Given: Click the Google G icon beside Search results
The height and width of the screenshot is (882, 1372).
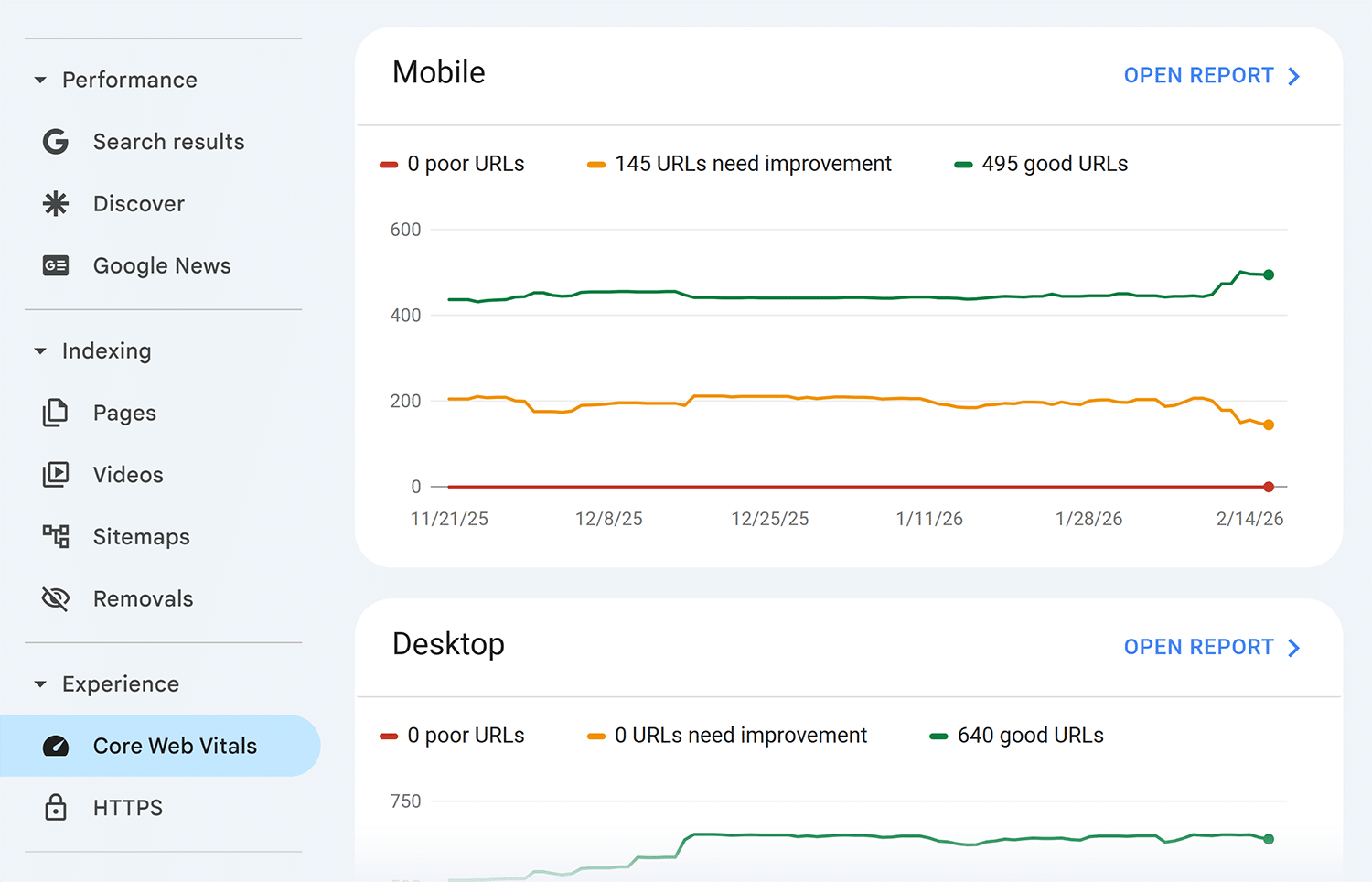Looking at the screenshot, I should pos(56,142).
